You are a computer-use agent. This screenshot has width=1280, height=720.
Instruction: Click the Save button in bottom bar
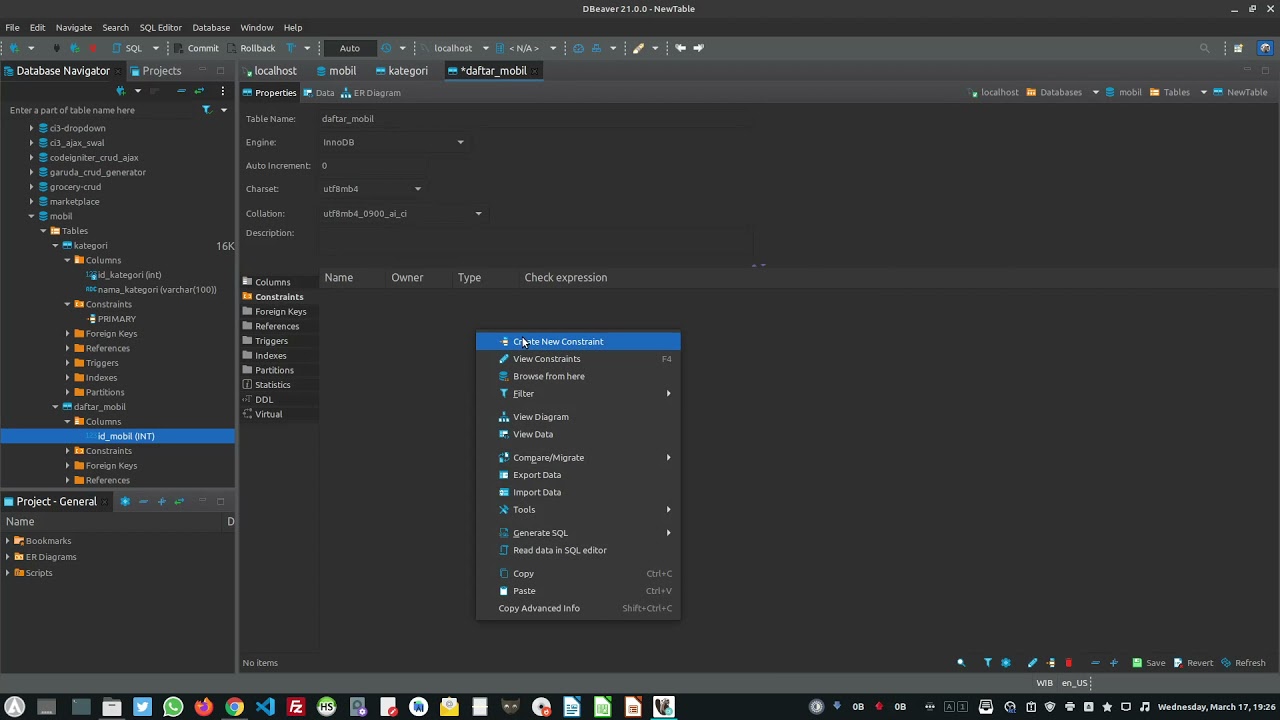(1148, 663)
